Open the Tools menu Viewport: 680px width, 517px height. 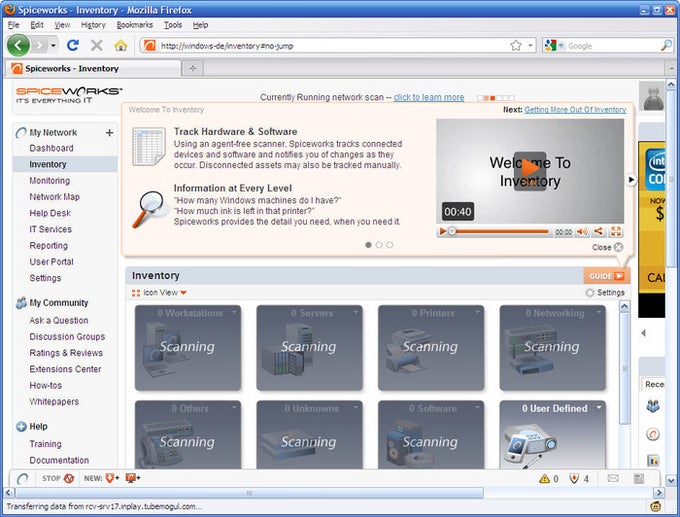[x=173, y=25]
